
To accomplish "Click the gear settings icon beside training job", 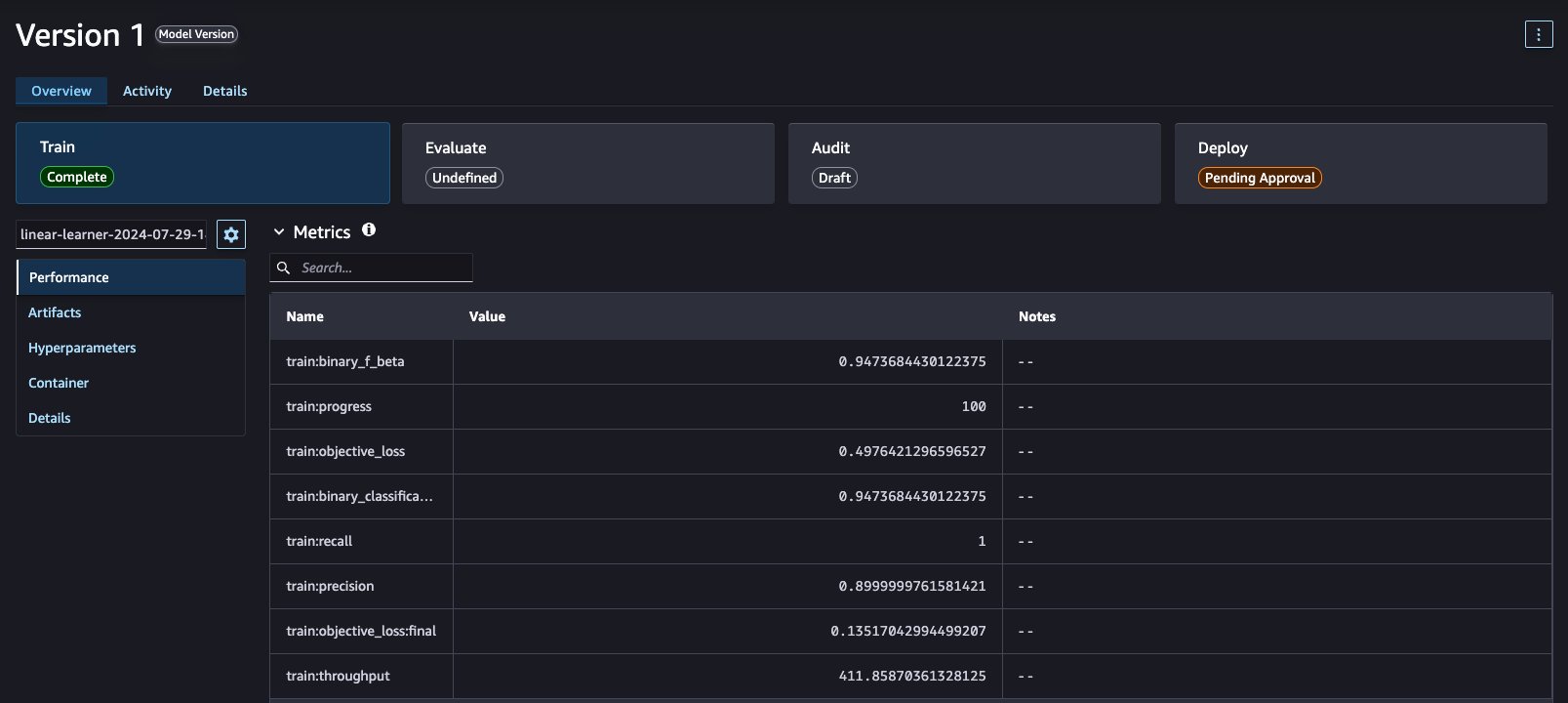I will 231,234.
